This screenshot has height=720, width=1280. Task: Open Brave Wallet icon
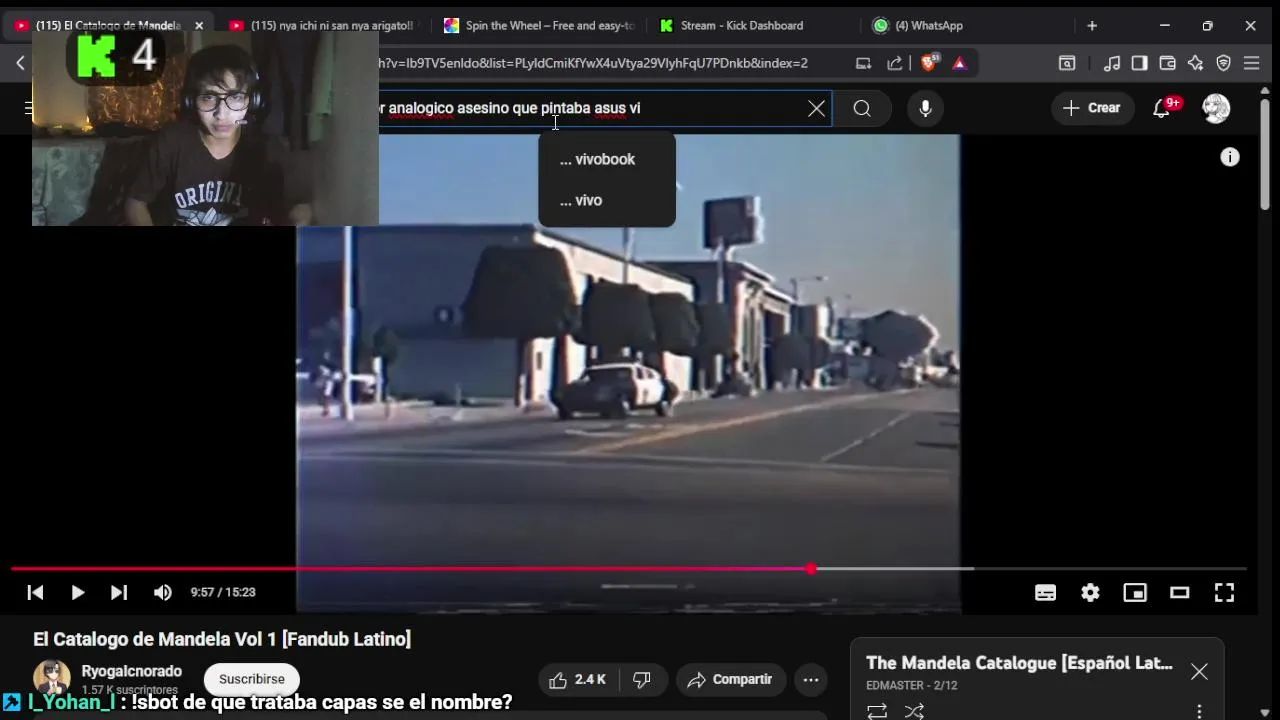[1167, 63]
